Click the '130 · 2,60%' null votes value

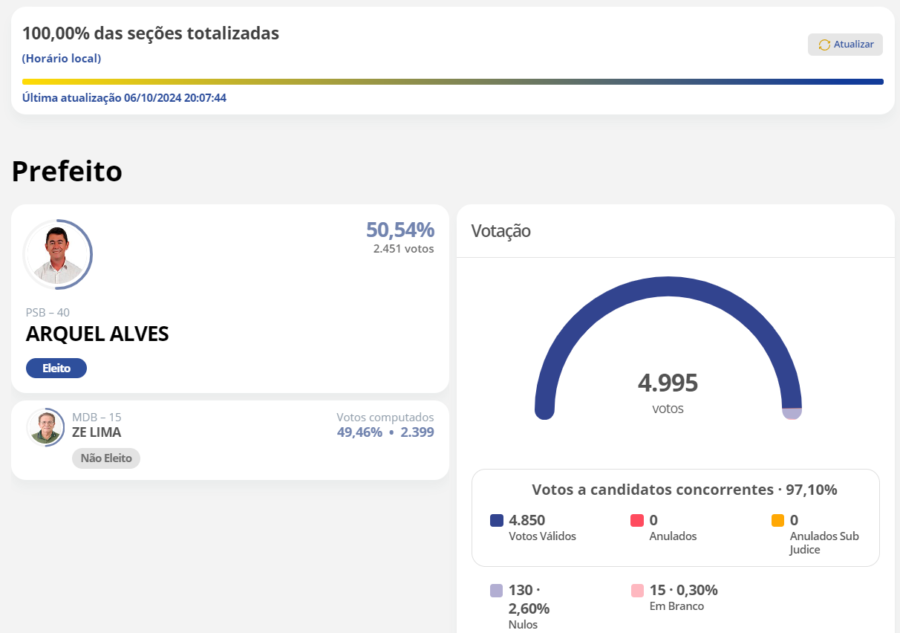tap(529, 599)
